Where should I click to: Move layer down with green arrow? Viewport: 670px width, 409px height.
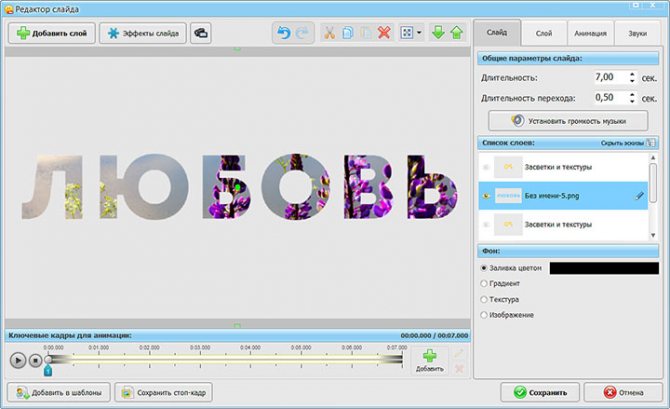click(x=438, y=33)
